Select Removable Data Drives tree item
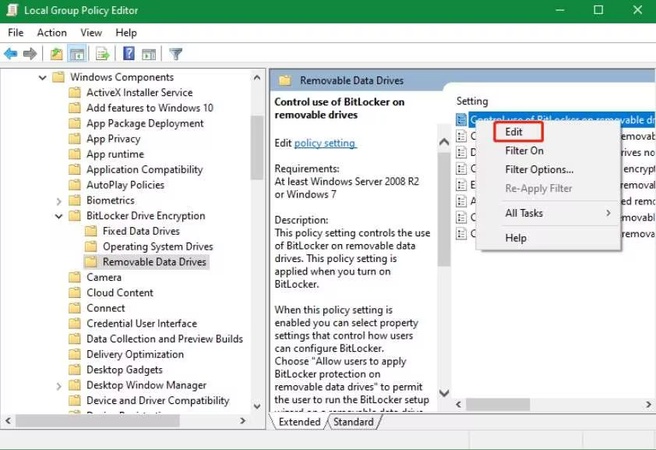 point(154,262)
